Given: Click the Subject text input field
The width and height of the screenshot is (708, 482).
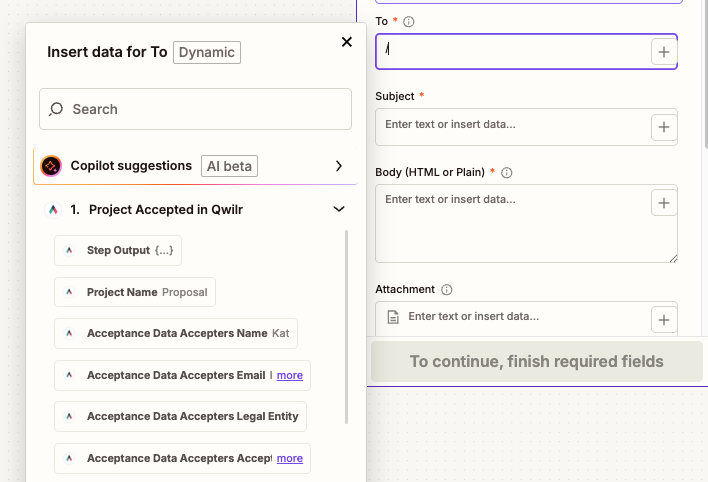Looking at the screenshot, I should [x=512, y=126].
